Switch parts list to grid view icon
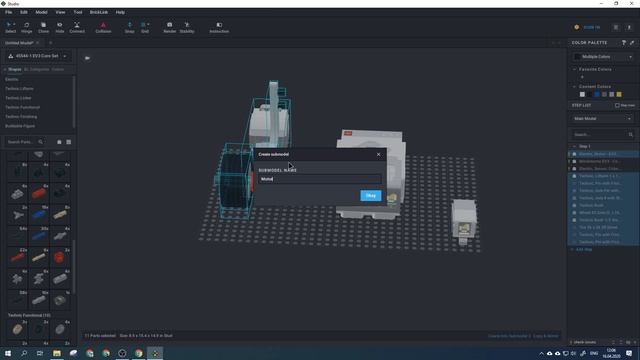Screen dimensions: 640x360 point(69,142)
